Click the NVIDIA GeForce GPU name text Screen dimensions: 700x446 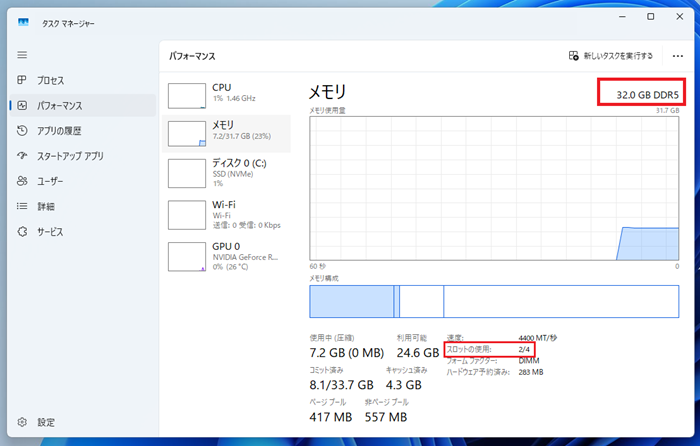click(x=245, y=257)
